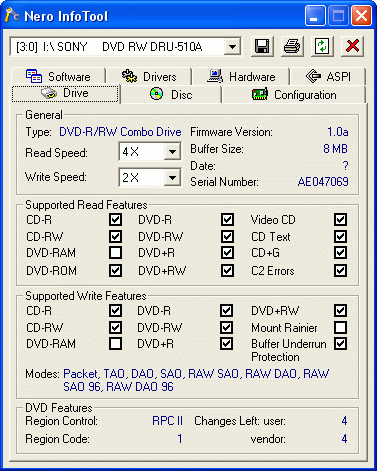Viewport: 377px width, 471px height.
Task: Open the Read Speed dropdown
Action: click(172, 152)
